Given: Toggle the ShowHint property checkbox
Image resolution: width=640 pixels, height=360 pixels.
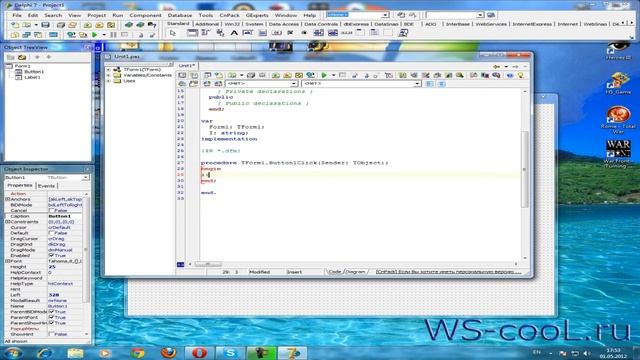Looking at the screenshot, I should coord(51,334).
